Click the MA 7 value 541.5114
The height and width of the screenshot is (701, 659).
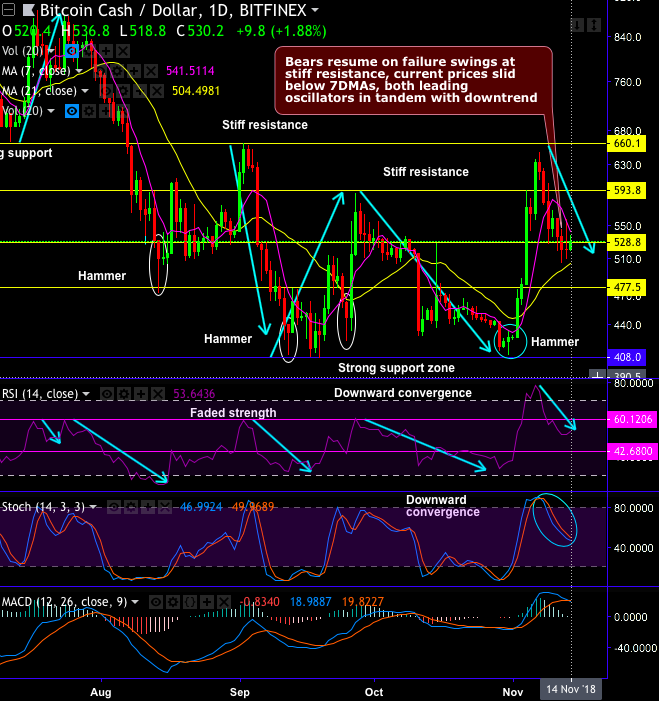190,71
